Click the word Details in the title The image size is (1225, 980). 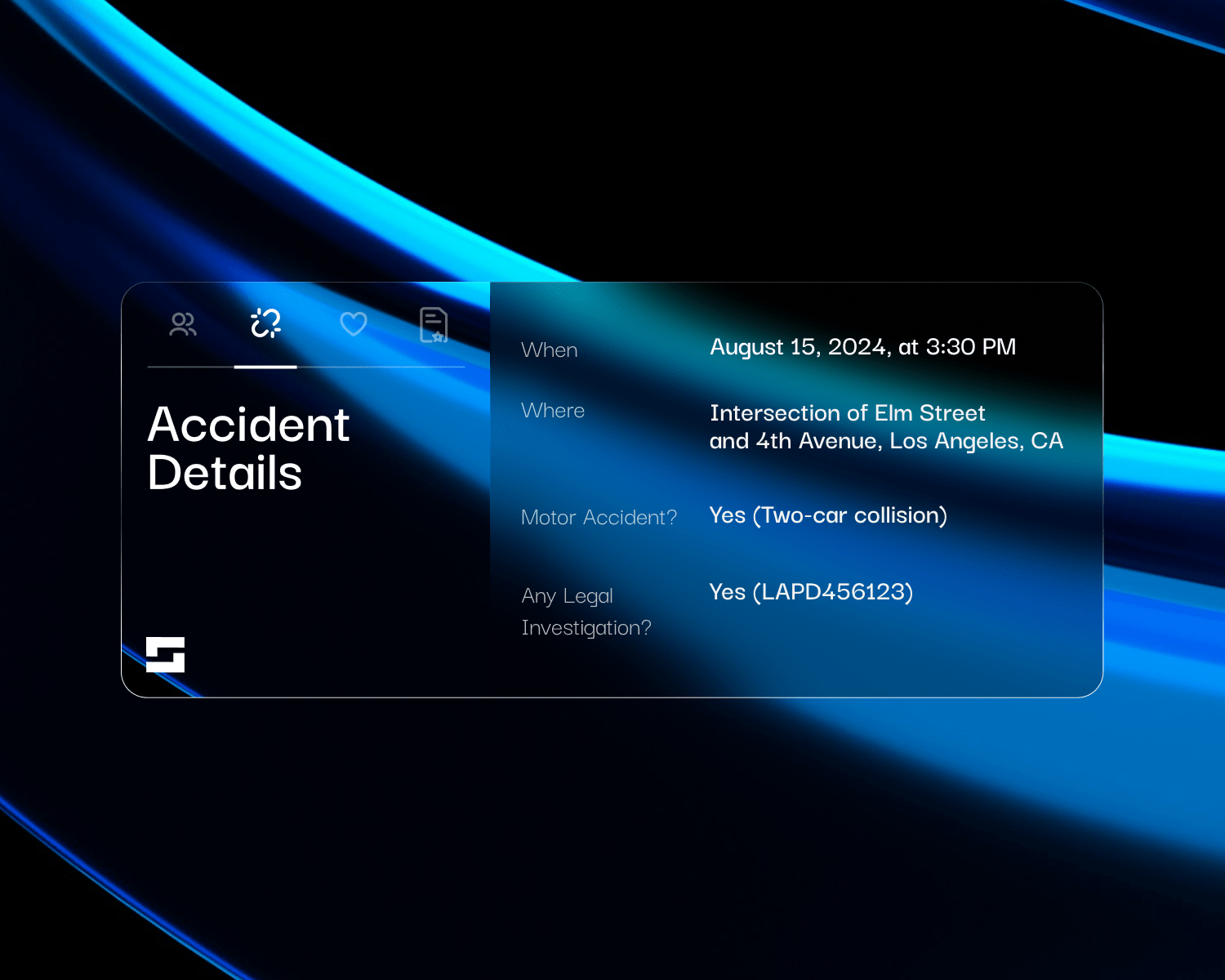point(225,474)
